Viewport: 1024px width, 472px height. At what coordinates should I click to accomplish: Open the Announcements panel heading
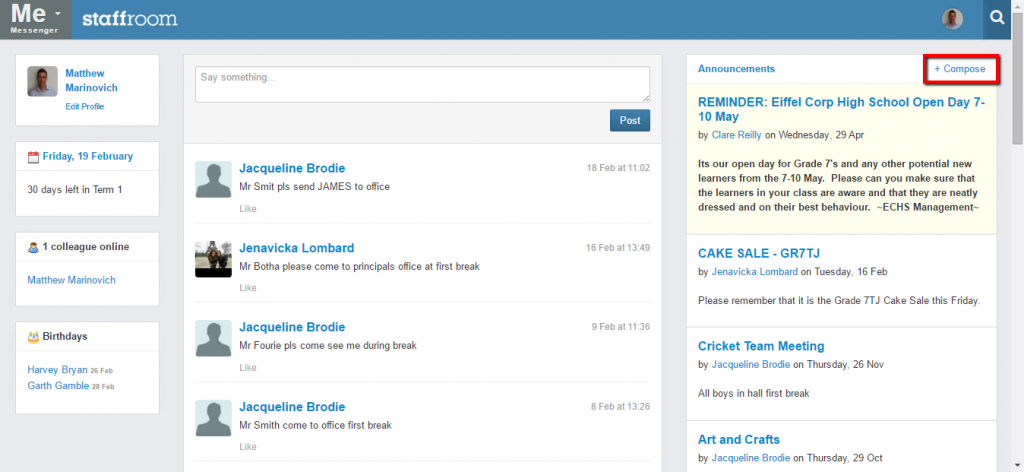click(736, 69)
